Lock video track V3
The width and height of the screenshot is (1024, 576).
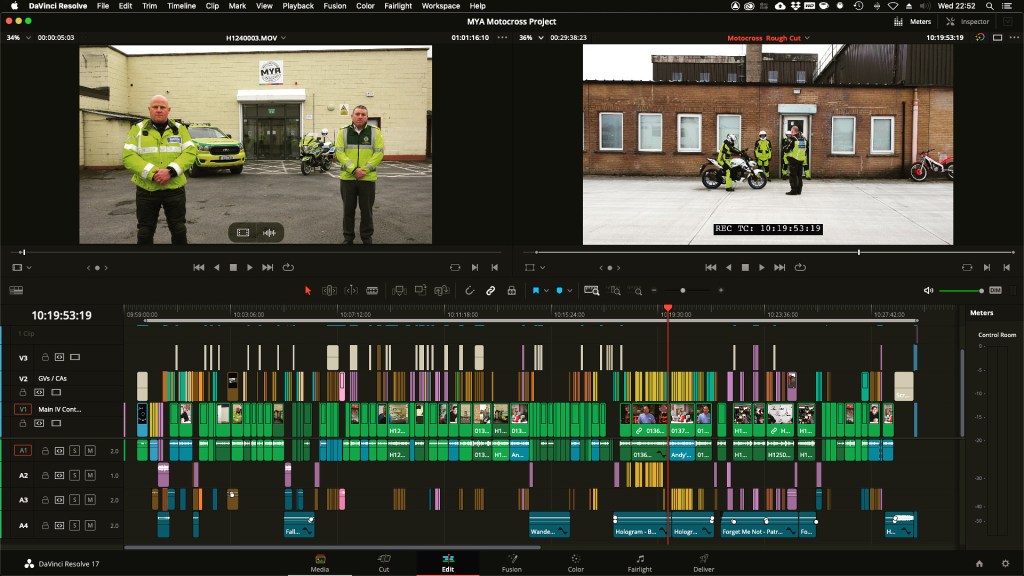pos(45,357)
